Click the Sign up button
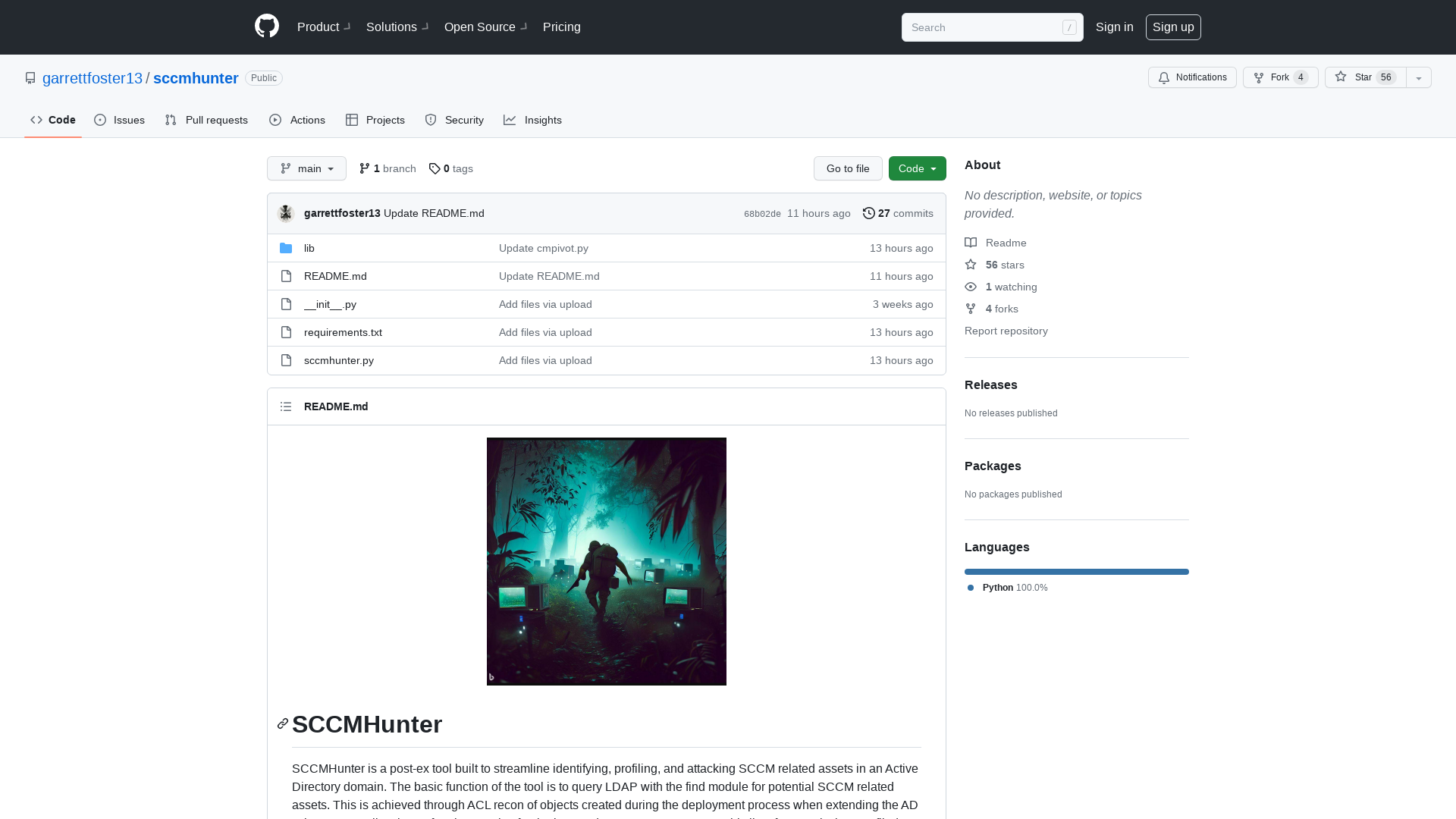 click(1173, 27)
